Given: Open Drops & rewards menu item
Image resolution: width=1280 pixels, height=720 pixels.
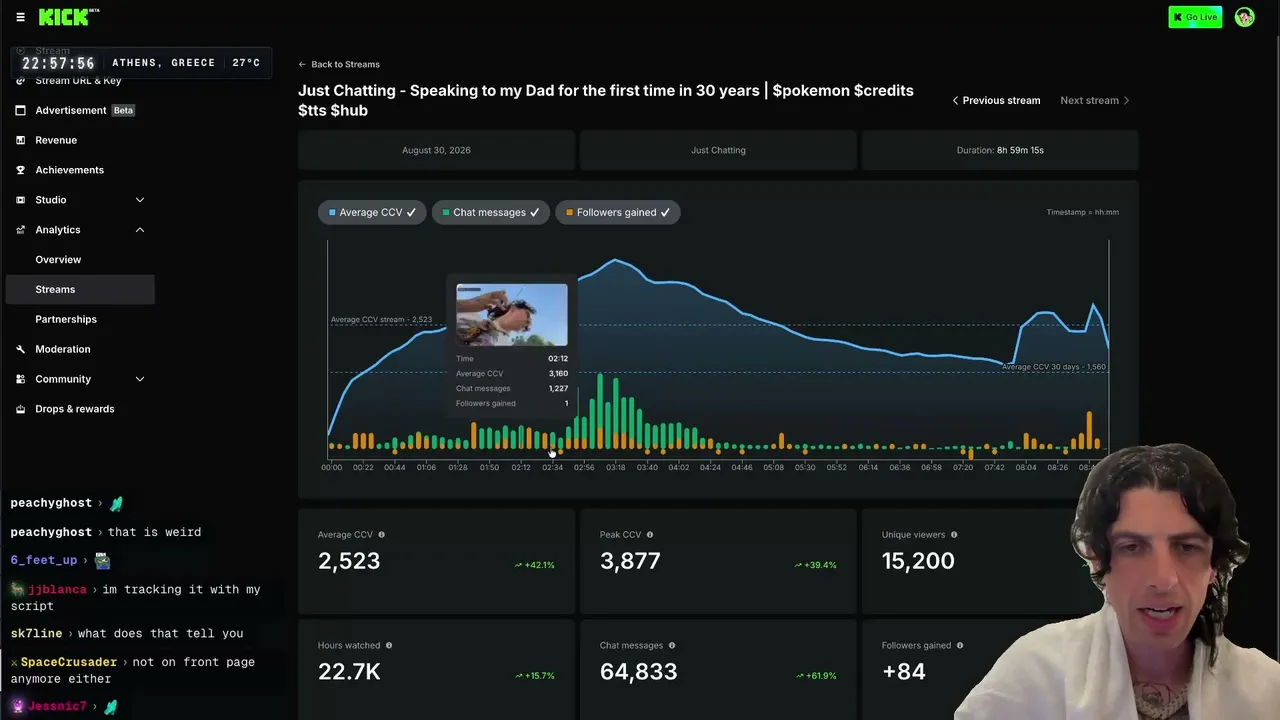Looking at the screenshot, I should click(x=75, y=409).
